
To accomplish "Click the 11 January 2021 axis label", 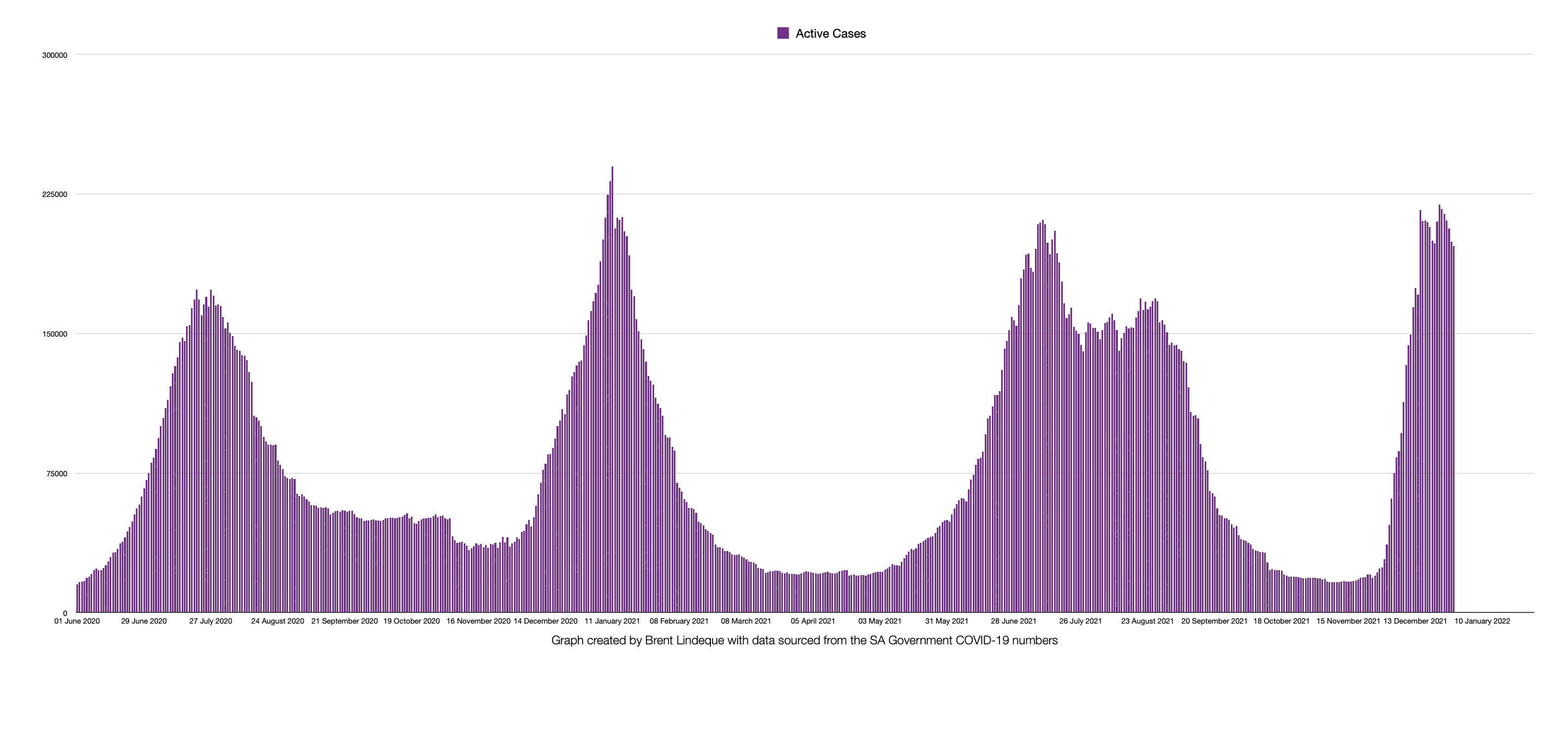I will coord(612,621).
